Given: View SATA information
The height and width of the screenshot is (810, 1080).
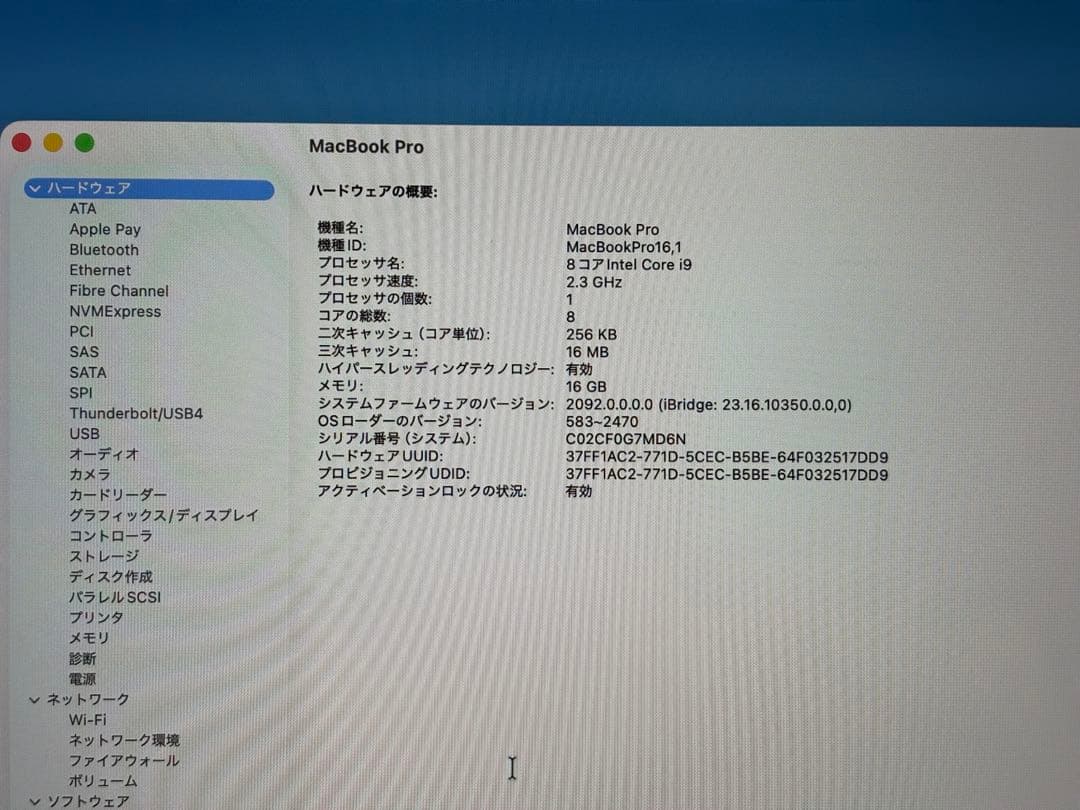Looking at the screenshot, I should (x=87, y=372).
